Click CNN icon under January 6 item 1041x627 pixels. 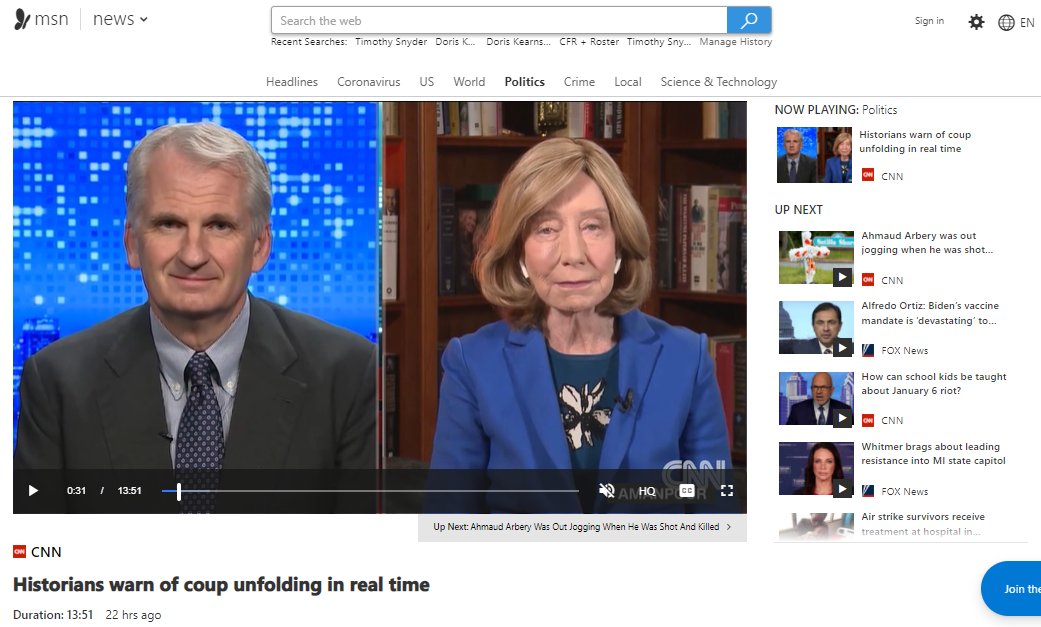click(868, 420)
